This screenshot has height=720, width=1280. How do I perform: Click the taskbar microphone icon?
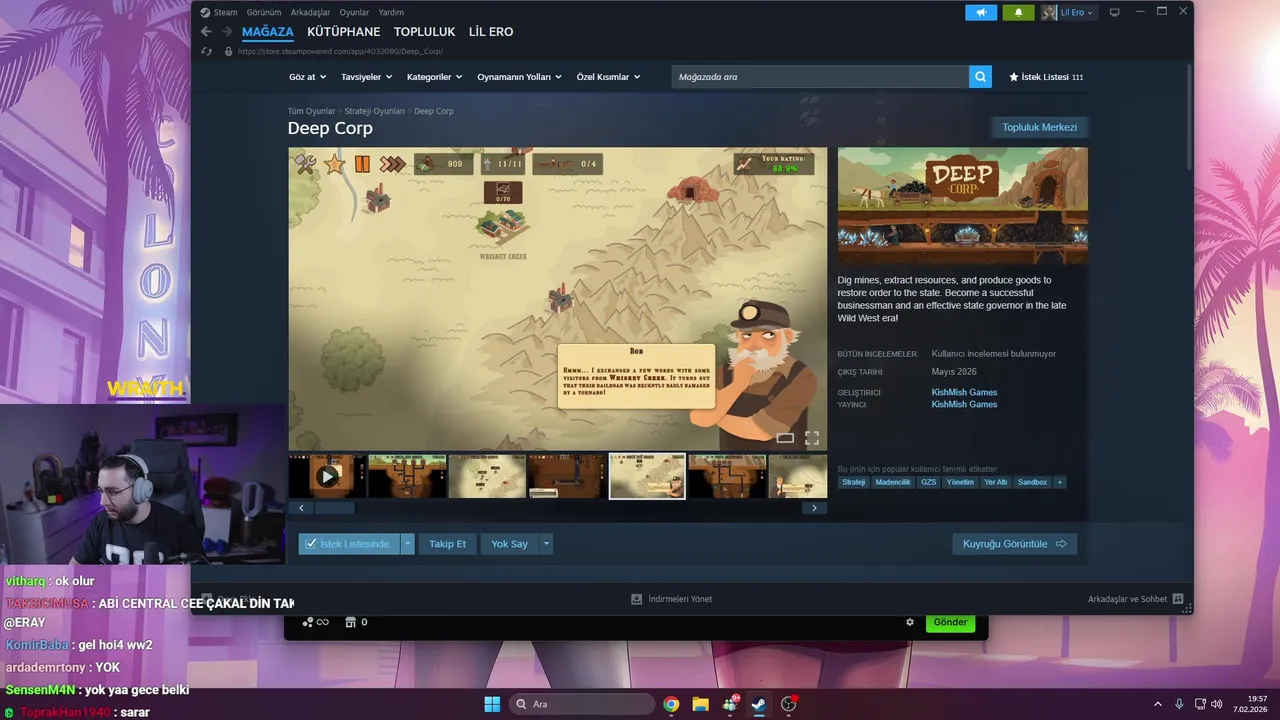point(1179,704)
